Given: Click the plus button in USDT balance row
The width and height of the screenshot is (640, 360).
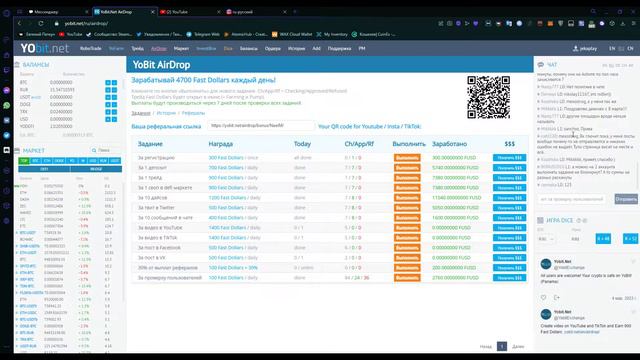Looking at the screenshot, I should 108,97.
